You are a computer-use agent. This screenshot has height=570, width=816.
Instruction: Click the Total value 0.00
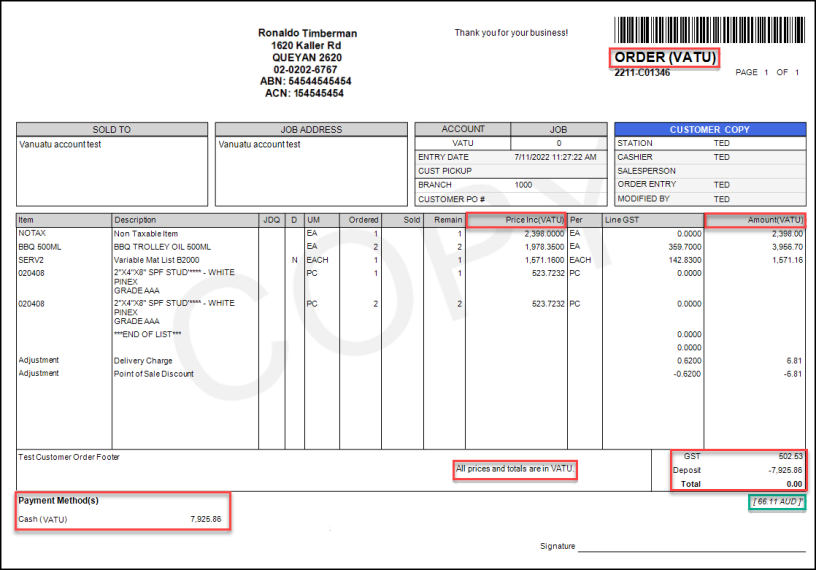click(x=794, y=484)
